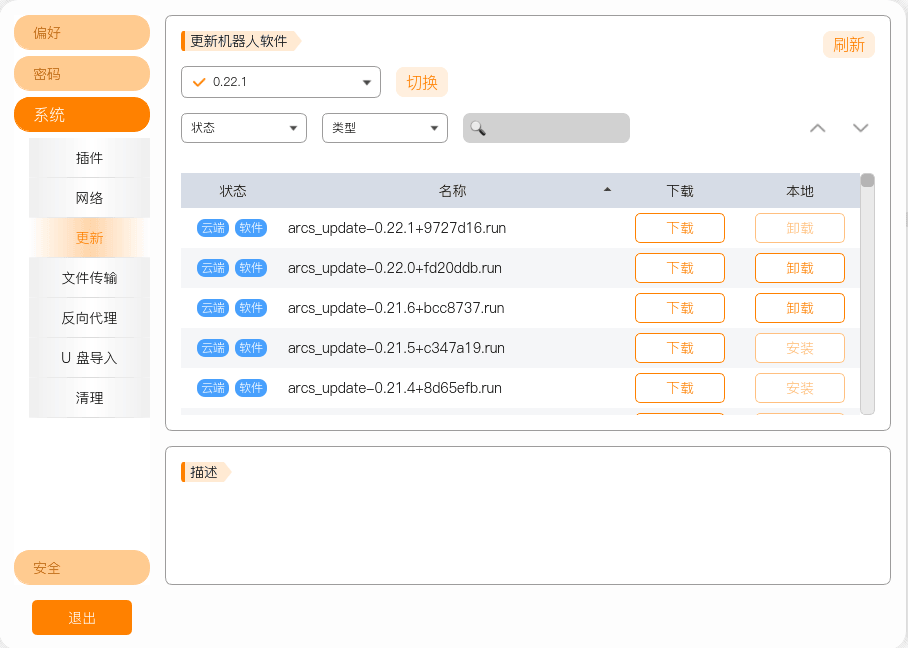Click the down chevron arrow icon
The height and width of the screenshot is (648, 908).
pyautogui.click(x=861, y=128)
